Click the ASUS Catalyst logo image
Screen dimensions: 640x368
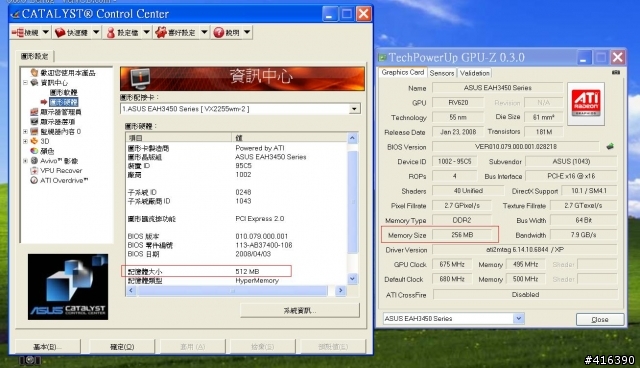pos(68,287)
